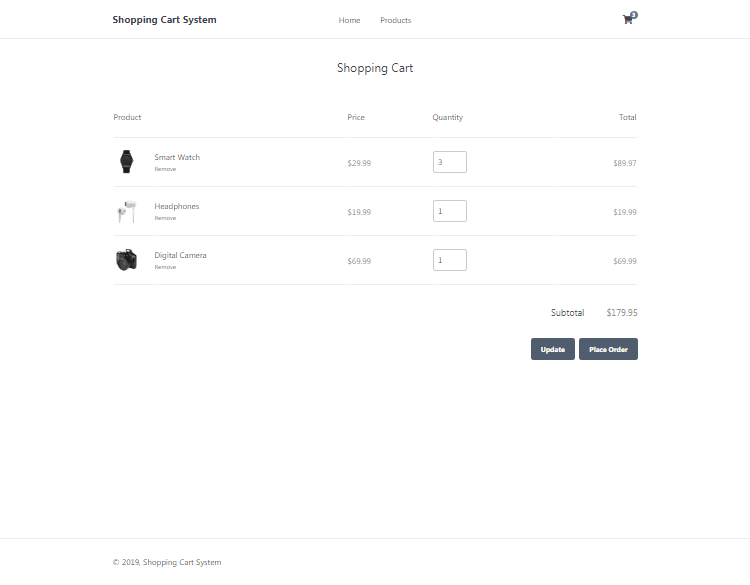Click the Headphones product image
The width and height of the screenshot is (750, 585).
point(126,211)
